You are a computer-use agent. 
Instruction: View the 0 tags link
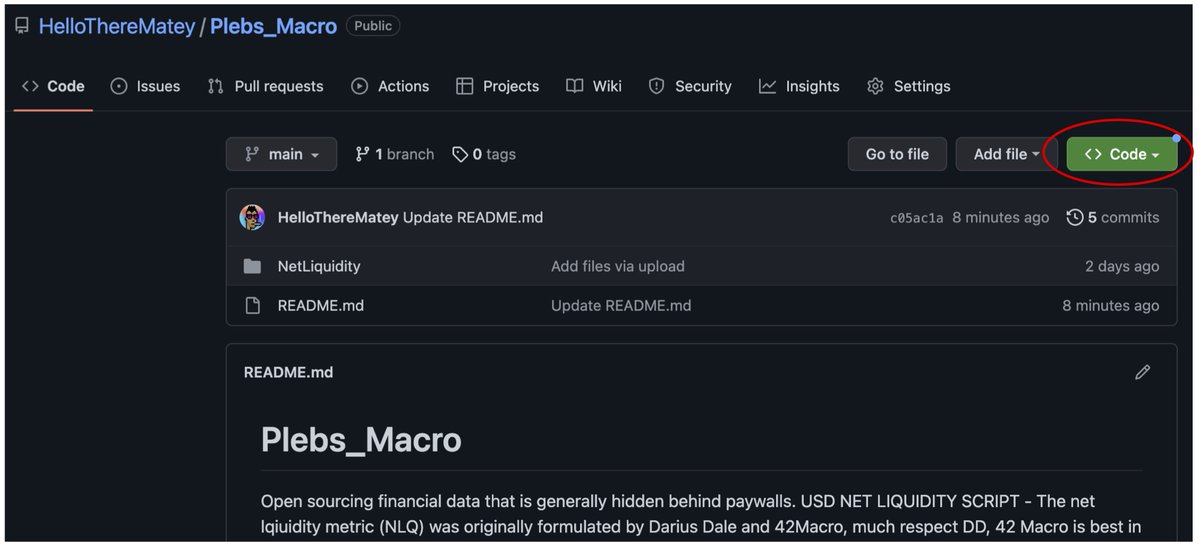tap(484, 154)
